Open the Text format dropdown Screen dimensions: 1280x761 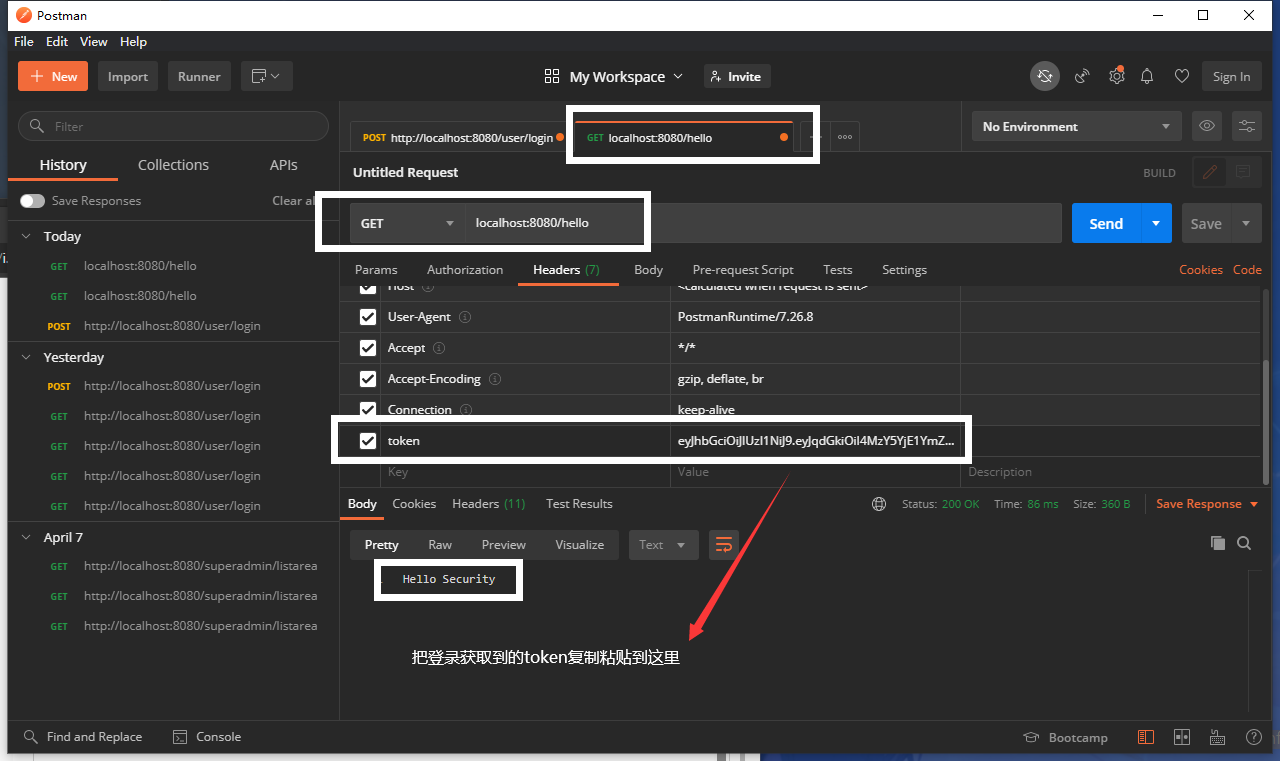pyautogui.click(x=663, y=544)
